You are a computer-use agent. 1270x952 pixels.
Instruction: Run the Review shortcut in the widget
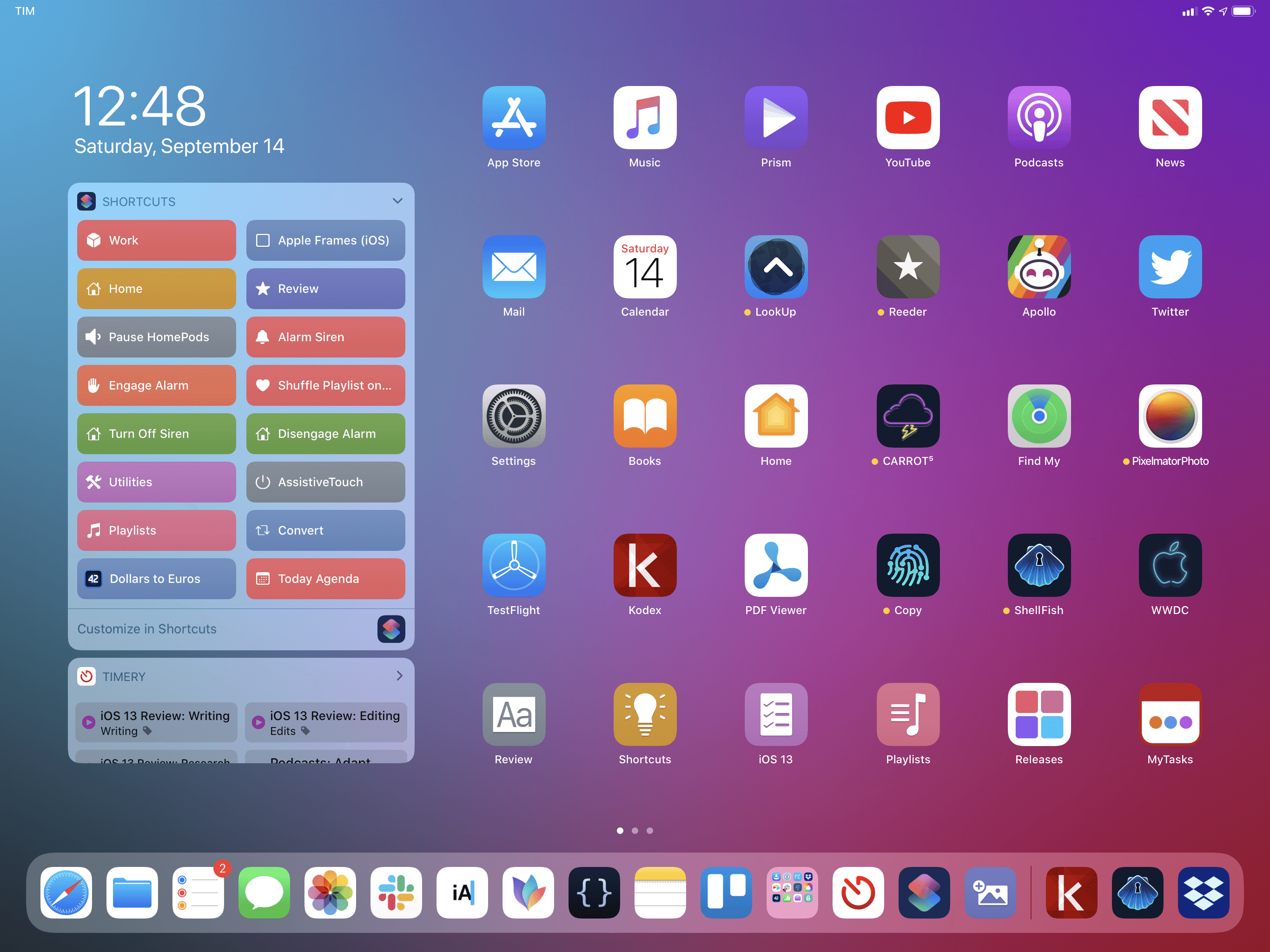[325, 289]
